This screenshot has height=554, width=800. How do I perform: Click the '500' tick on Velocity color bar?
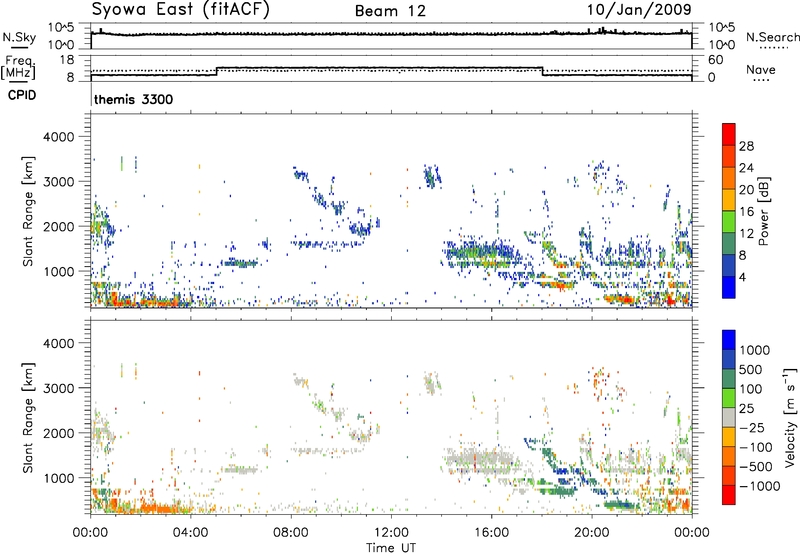point(751,369)
